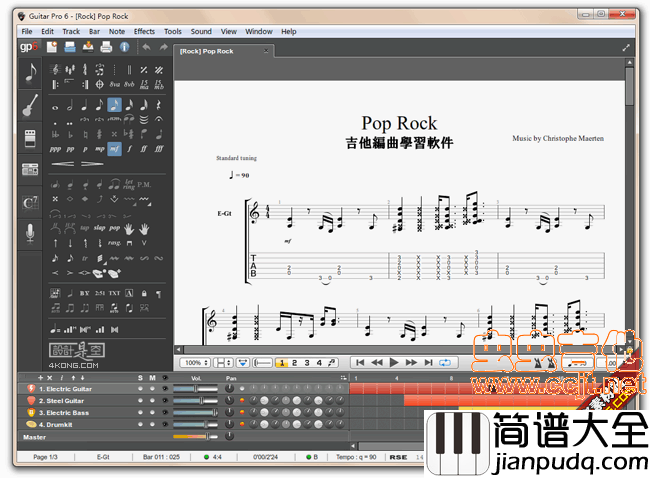
Task: Insert crescendo hairpin
Action: click(63, 164)
